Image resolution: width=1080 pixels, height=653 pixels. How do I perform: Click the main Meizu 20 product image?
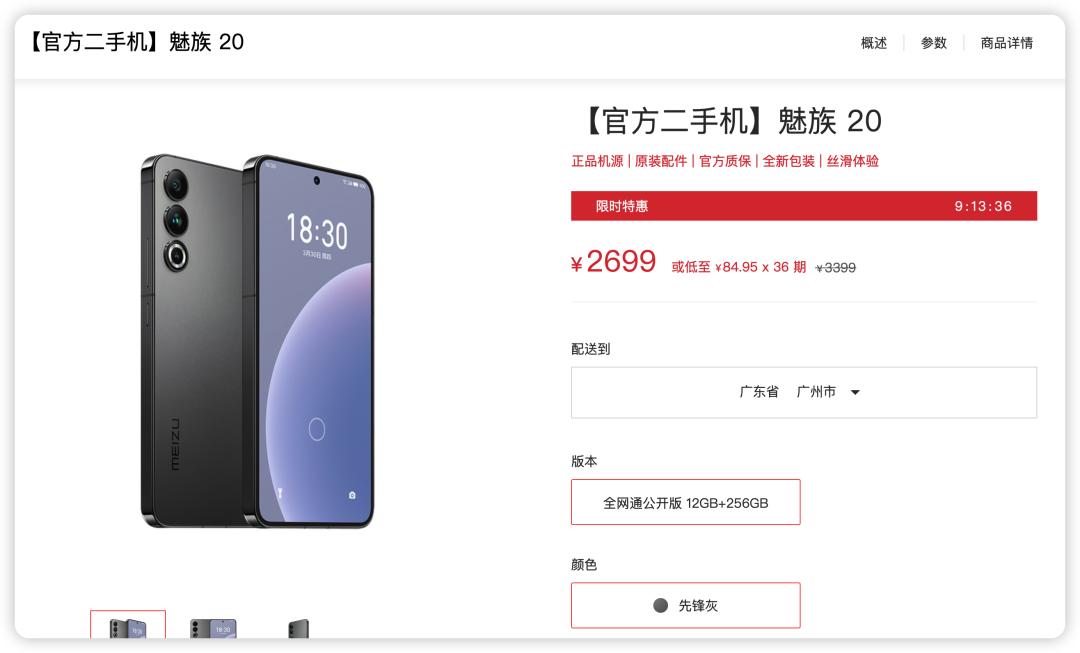[x=257, y=341]
